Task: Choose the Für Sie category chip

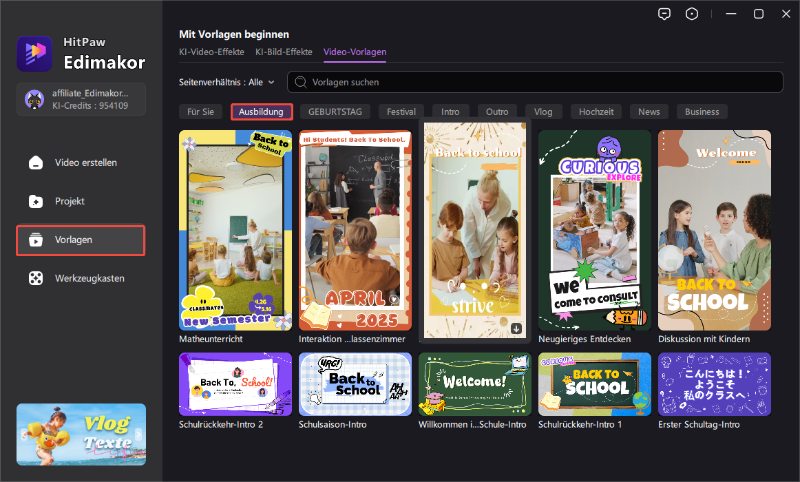Action: (x=202, y=112)
